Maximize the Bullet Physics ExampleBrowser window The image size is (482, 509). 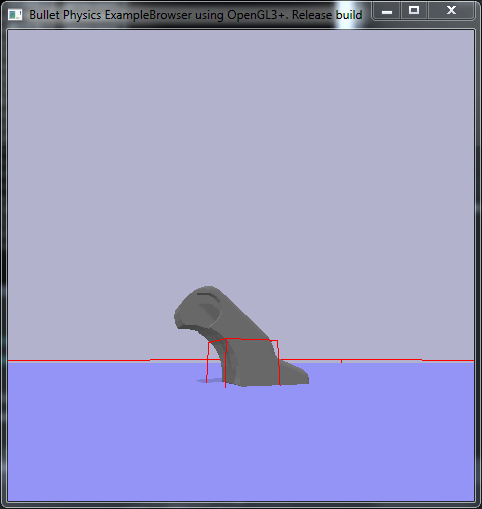tap(414, 11)
